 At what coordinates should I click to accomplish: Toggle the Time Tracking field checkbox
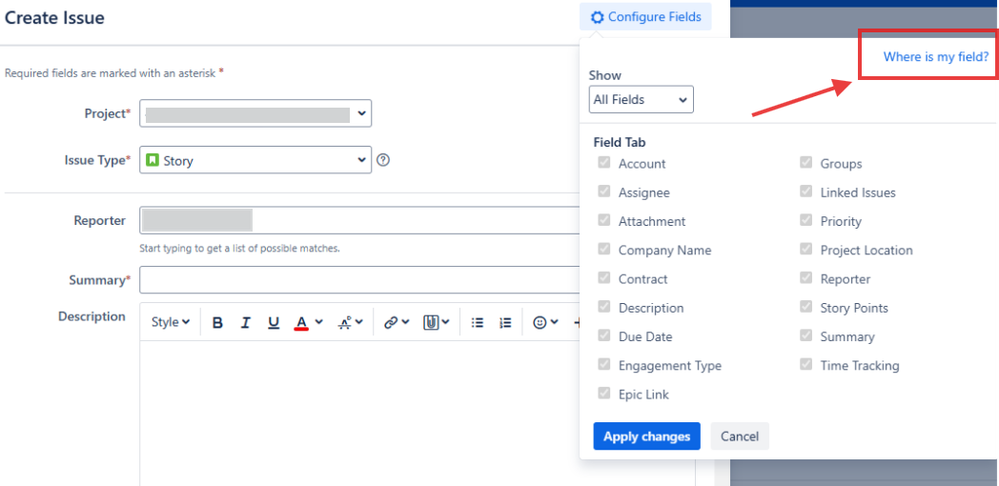pyautogui.click(x=806, y=364)
